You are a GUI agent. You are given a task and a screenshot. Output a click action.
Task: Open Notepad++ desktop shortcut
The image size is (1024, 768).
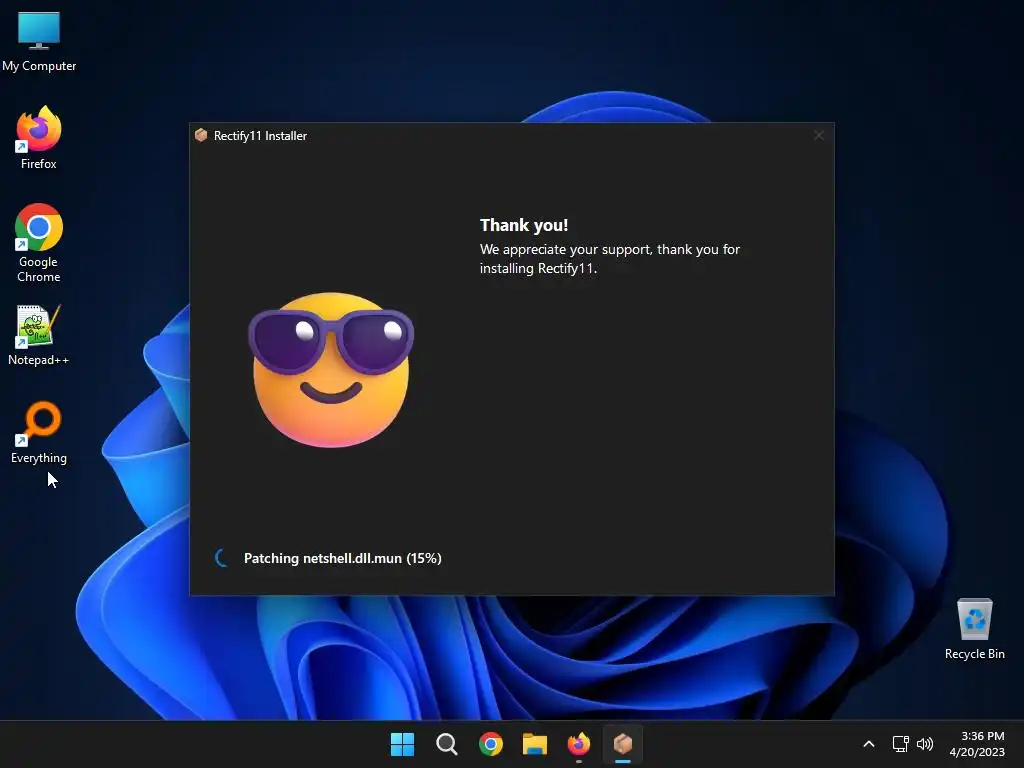coord(39,335)
